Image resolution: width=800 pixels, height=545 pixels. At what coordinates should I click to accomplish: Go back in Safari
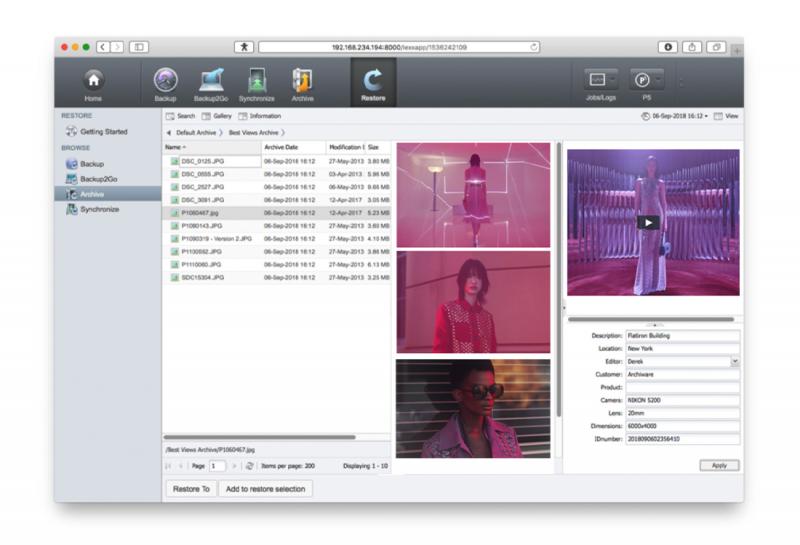point(103,47)
